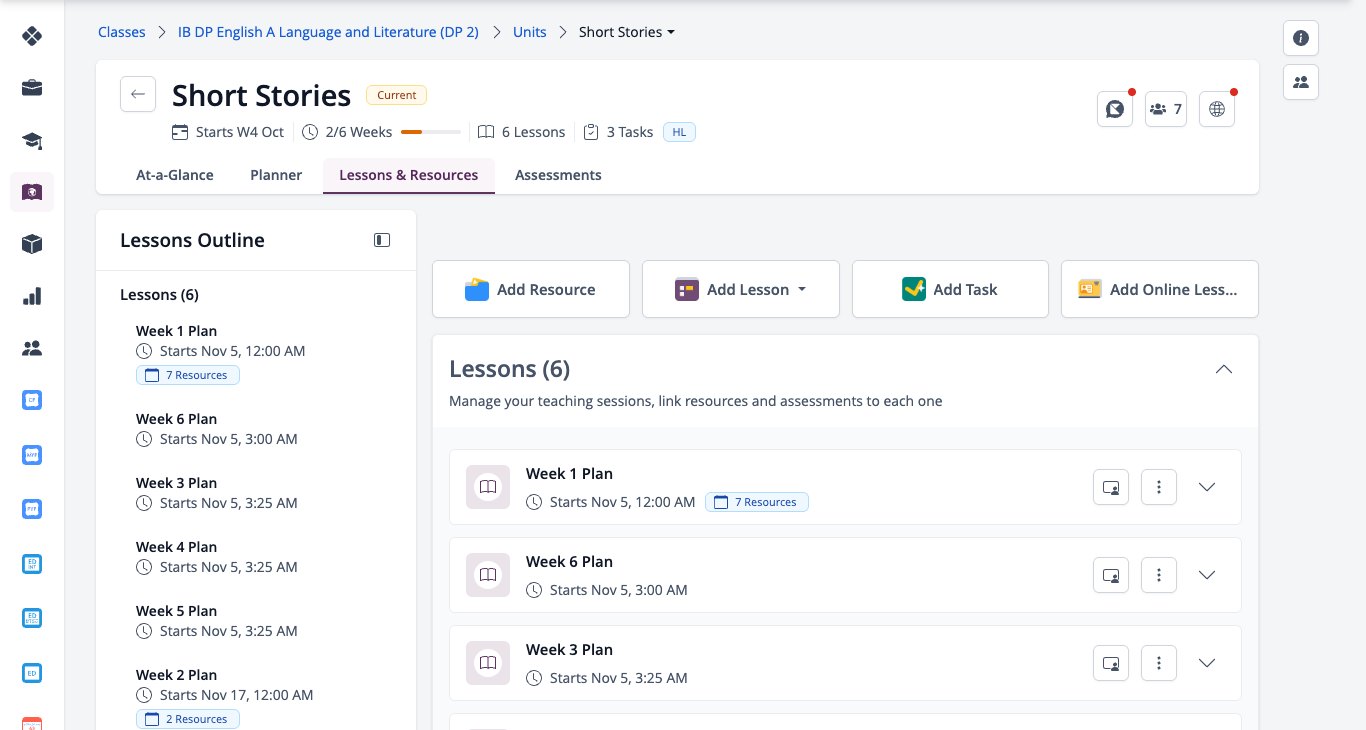Click the cube icon in left sidebar

[x=32, y=244]
